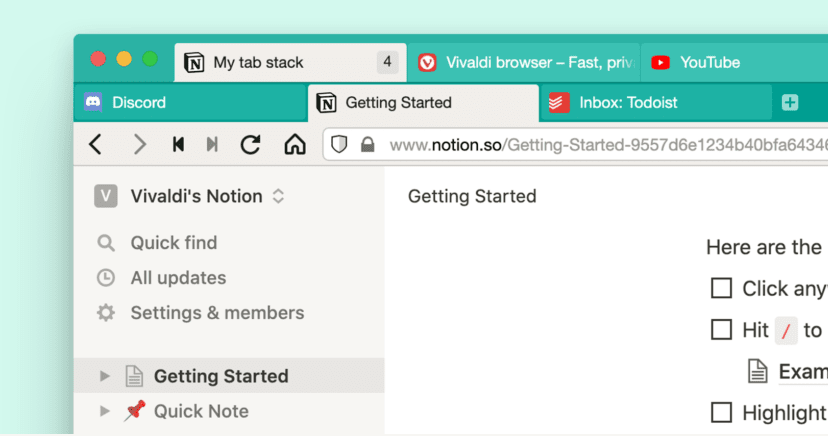The height and width of the screenshot is (436, 828).
Task: Expand the Quick Note tree item
Action: 105,411
